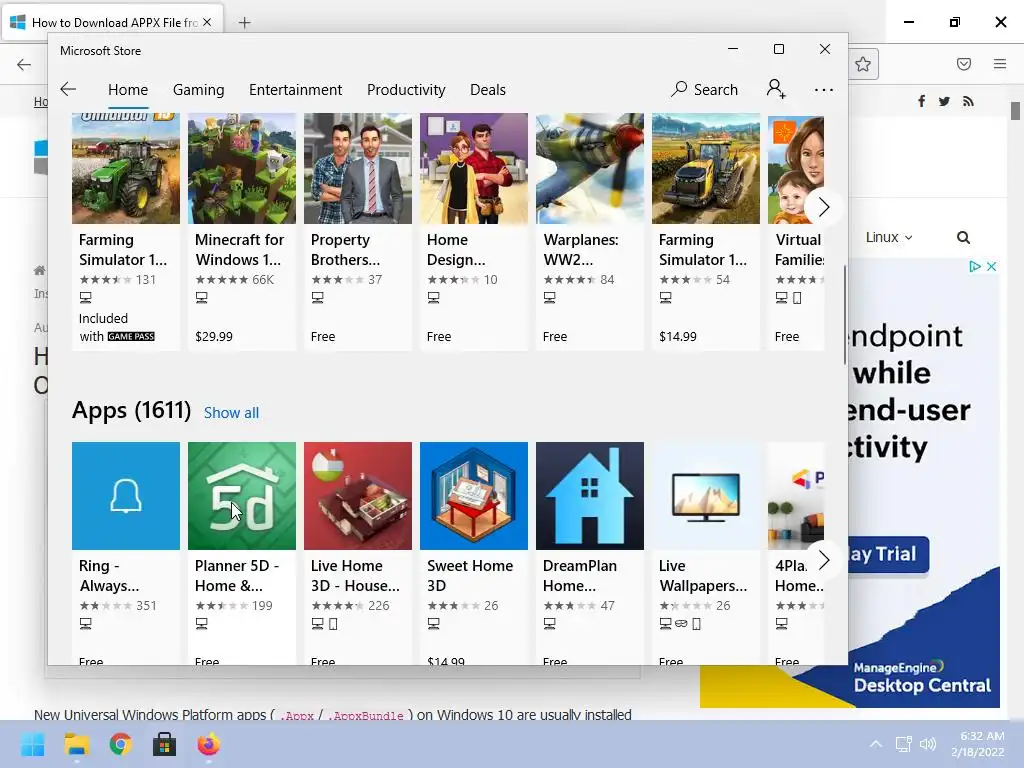Image resolution: width=1024 pixels, height=768 pixels.
Task: Click the $29.99 Minecraft price
Action: (214, 336)
